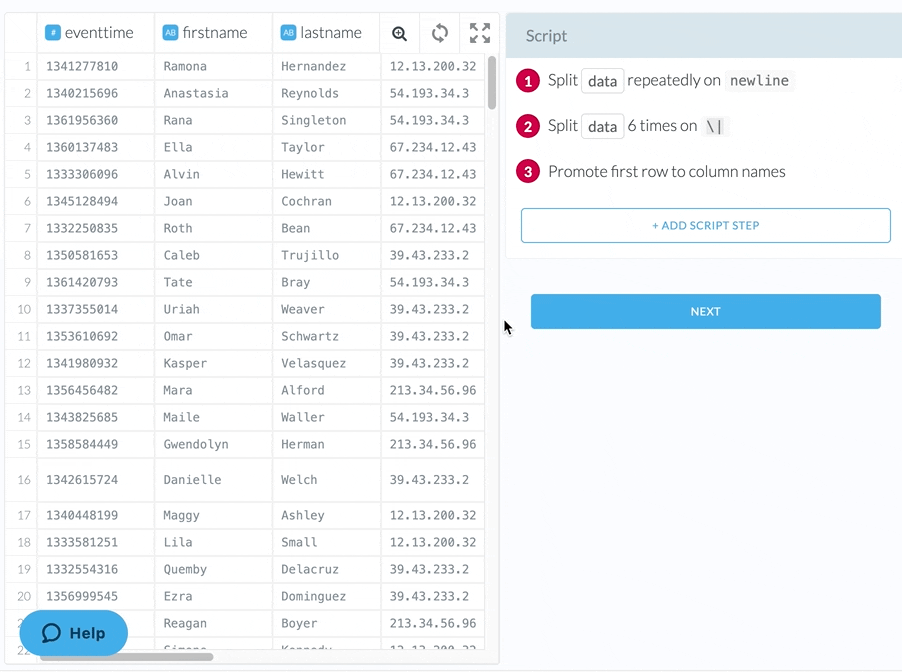Open the Help chat bubble

point(74,633)
